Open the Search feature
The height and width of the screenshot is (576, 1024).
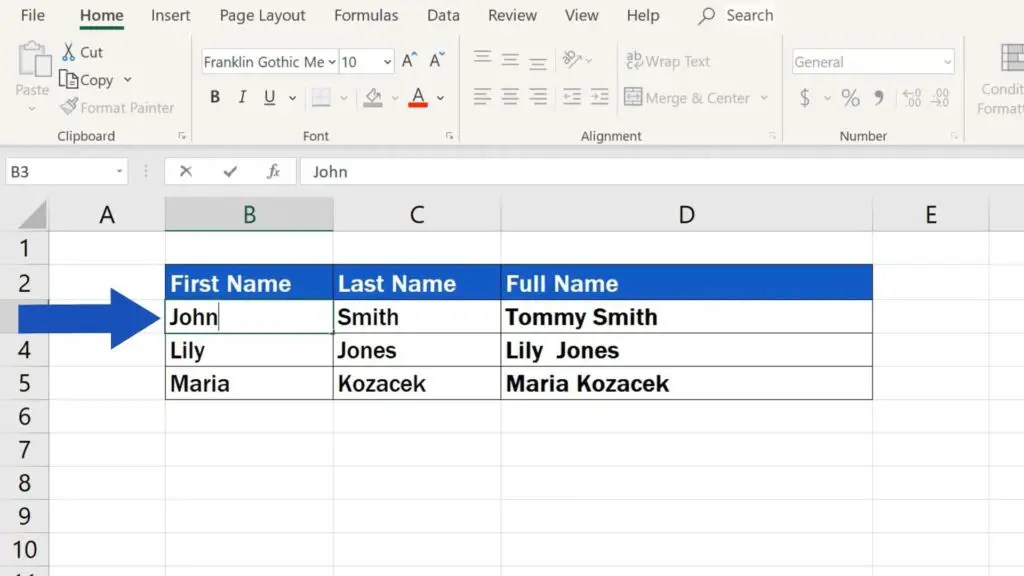coord(735,15)
